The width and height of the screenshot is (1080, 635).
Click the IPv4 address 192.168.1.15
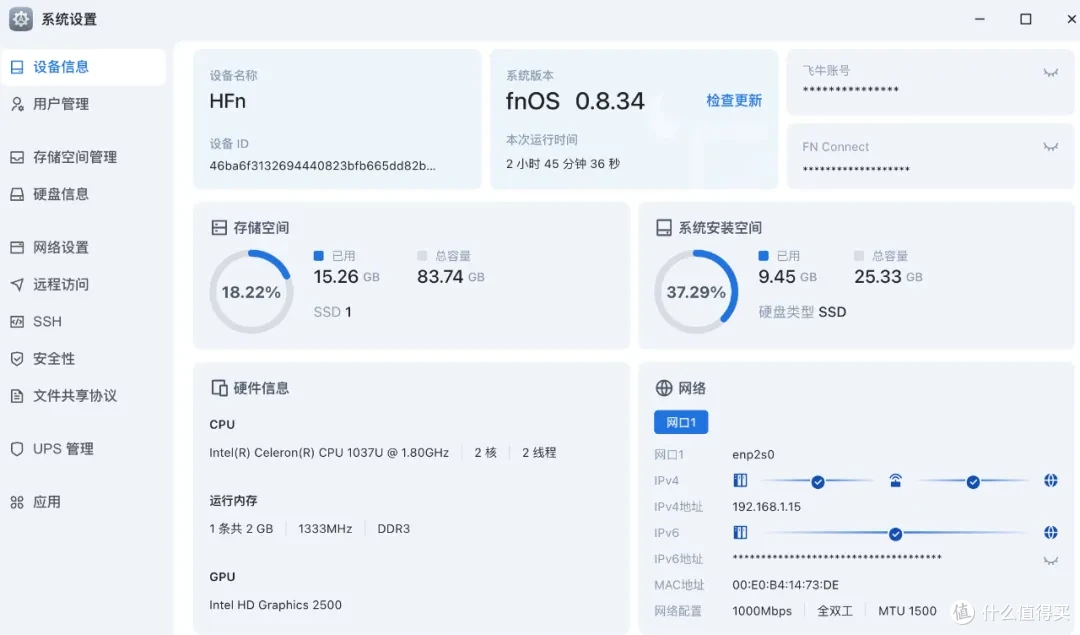coord(766,507)
